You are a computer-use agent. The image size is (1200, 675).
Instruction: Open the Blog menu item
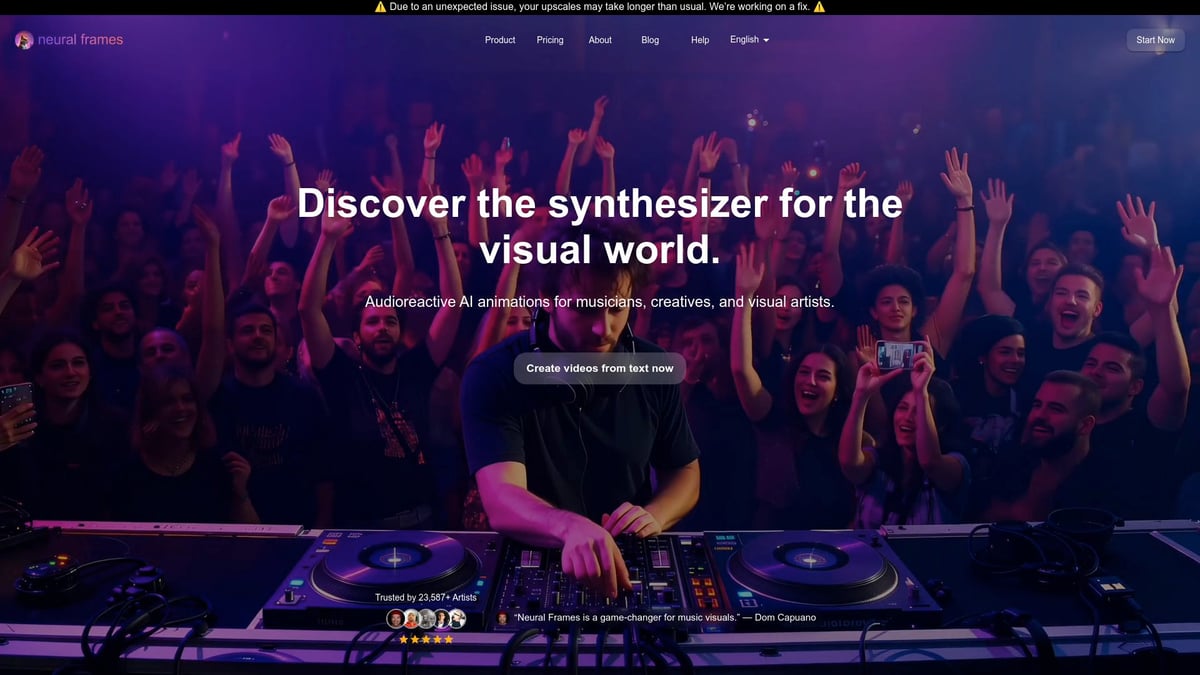click(x=650, y=40)
